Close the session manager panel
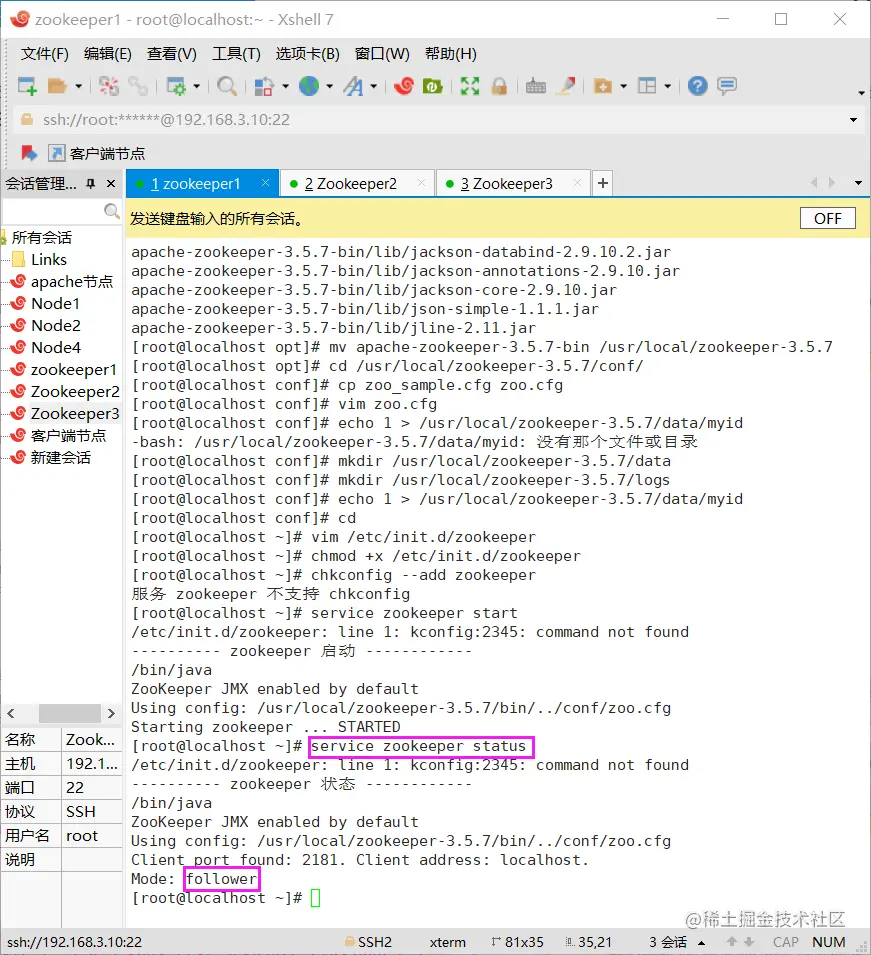This screenshot has width=871, height=955. point(111,183)
